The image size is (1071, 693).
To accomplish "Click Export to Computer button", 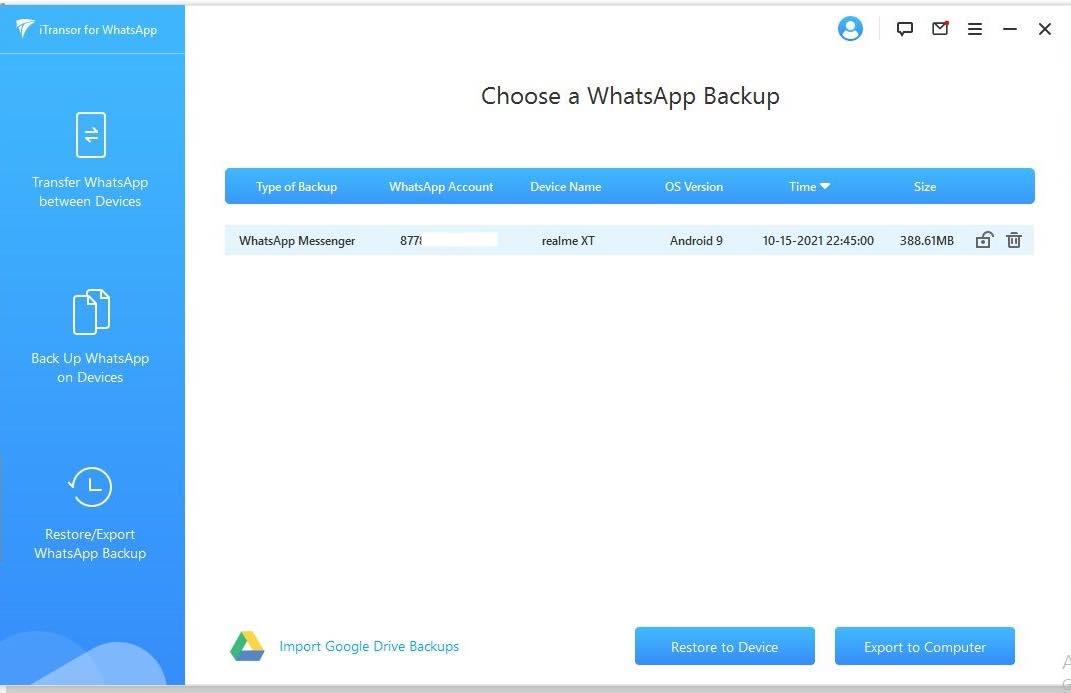I will 925,646.
